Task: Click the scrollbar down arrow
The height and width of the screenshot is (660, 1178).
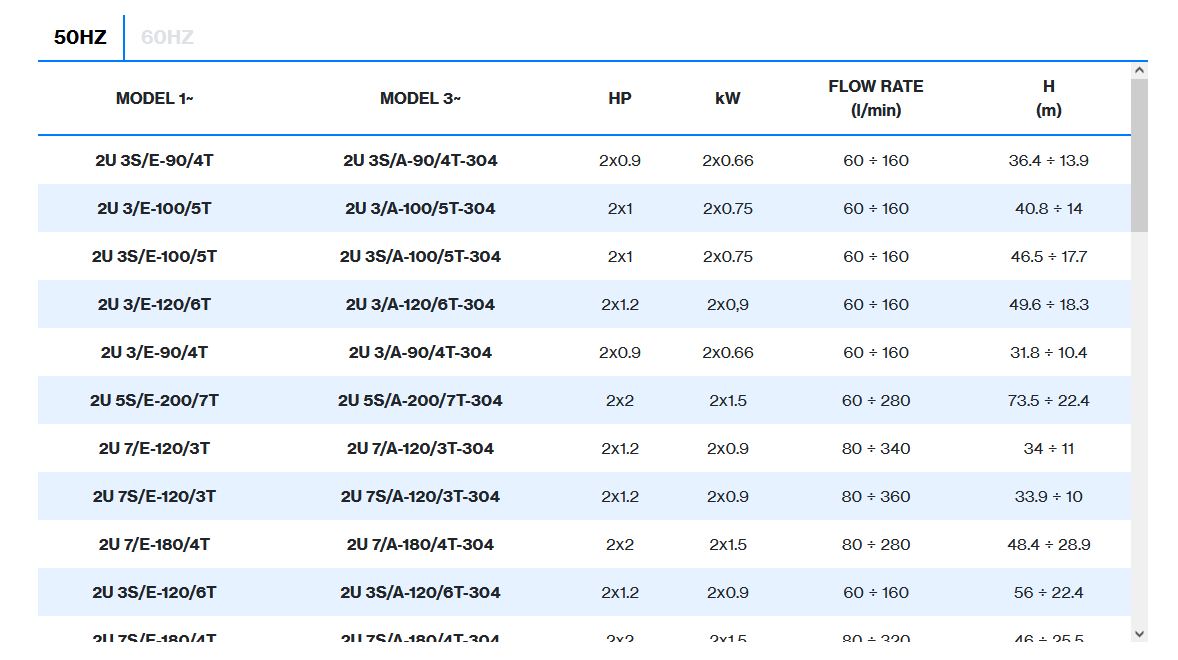Action: tap(1139, 633)
